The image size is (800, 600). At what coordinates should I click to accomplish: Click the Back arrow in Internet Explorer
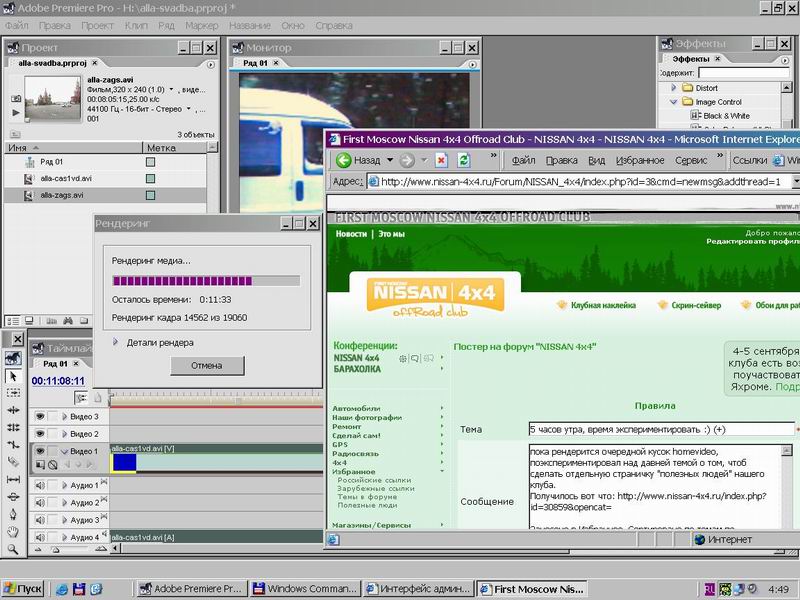343,160
